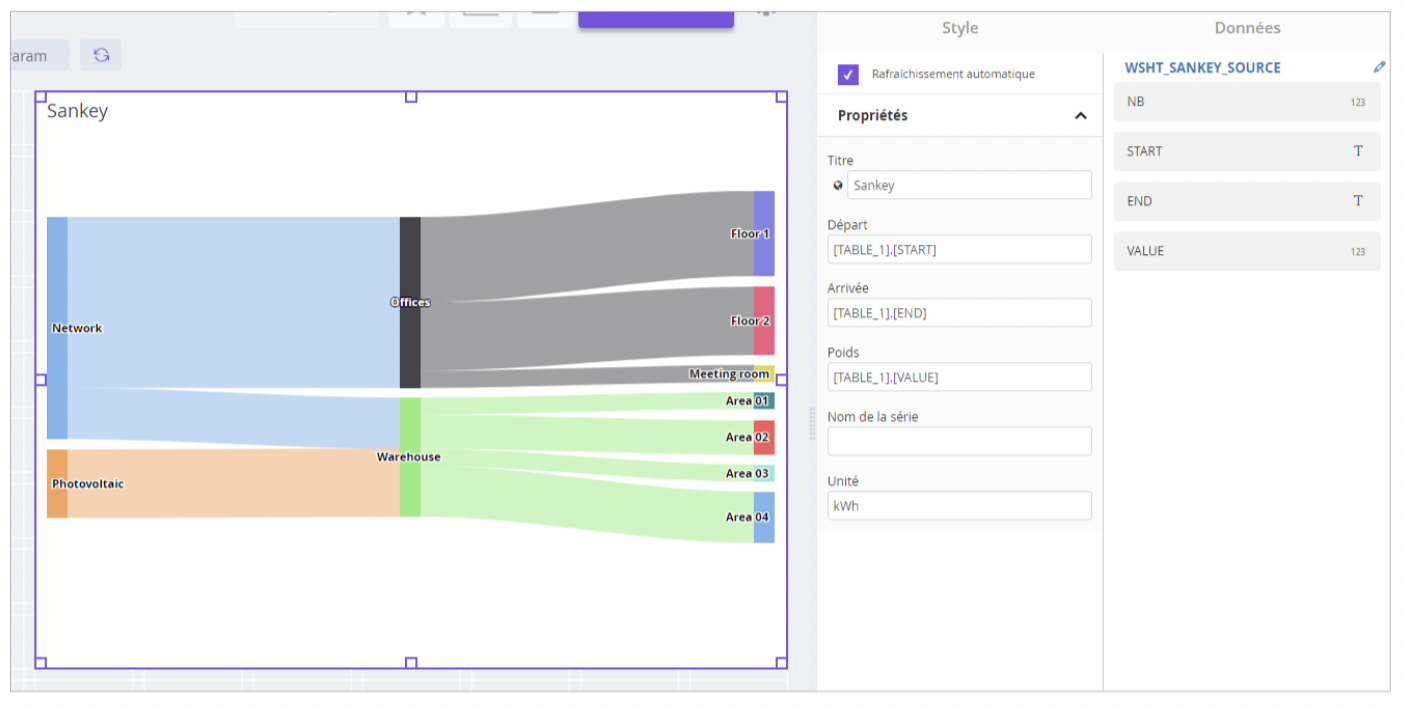The width and height of the screenshot is (1402, 708).
Task: Focus the Poids field with [TABLE_1].[VALUE]
Action: click(x=959, y=377)
